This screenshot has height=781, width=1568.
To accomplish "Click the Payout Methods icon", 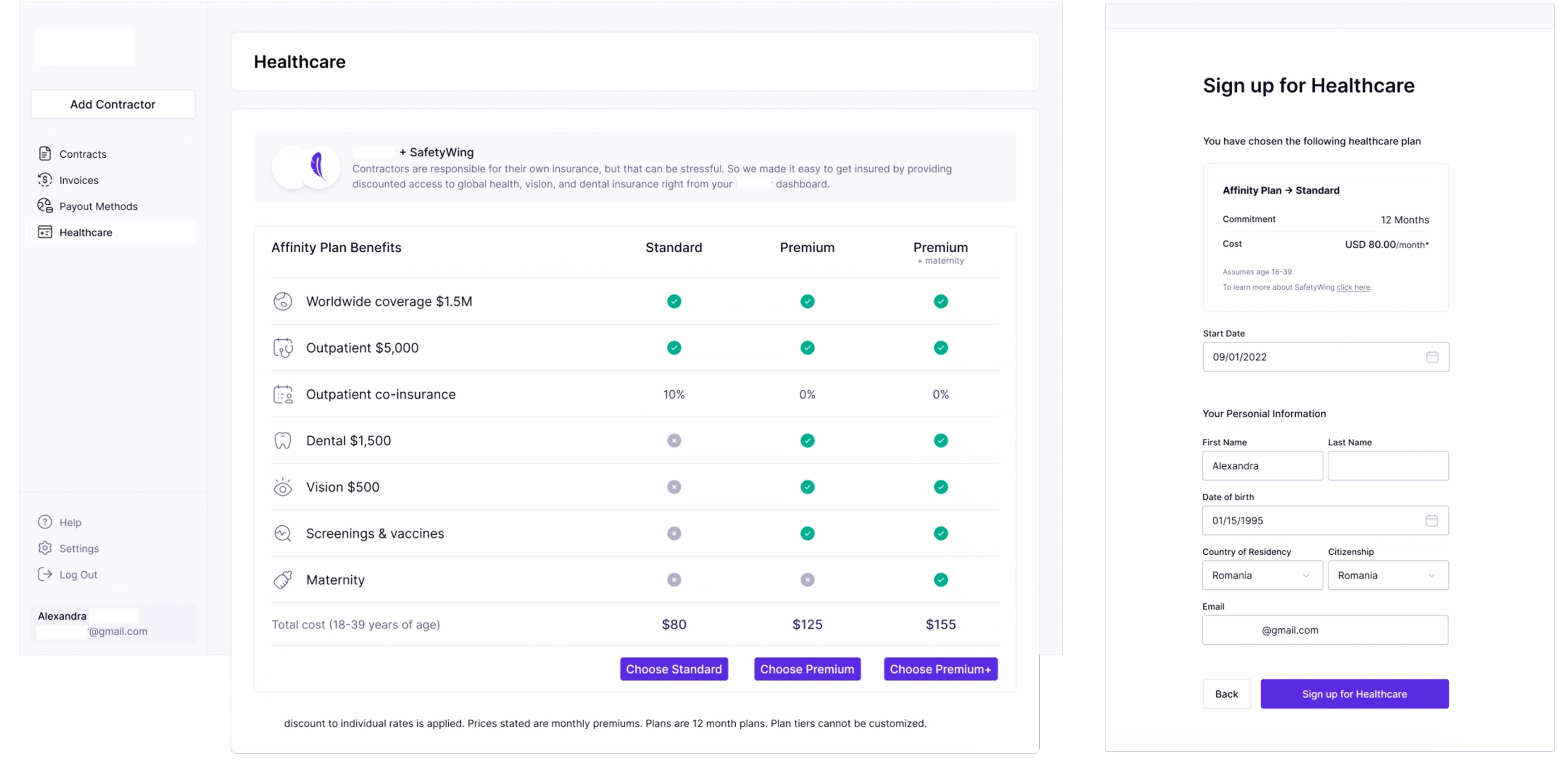I will 45,206.
